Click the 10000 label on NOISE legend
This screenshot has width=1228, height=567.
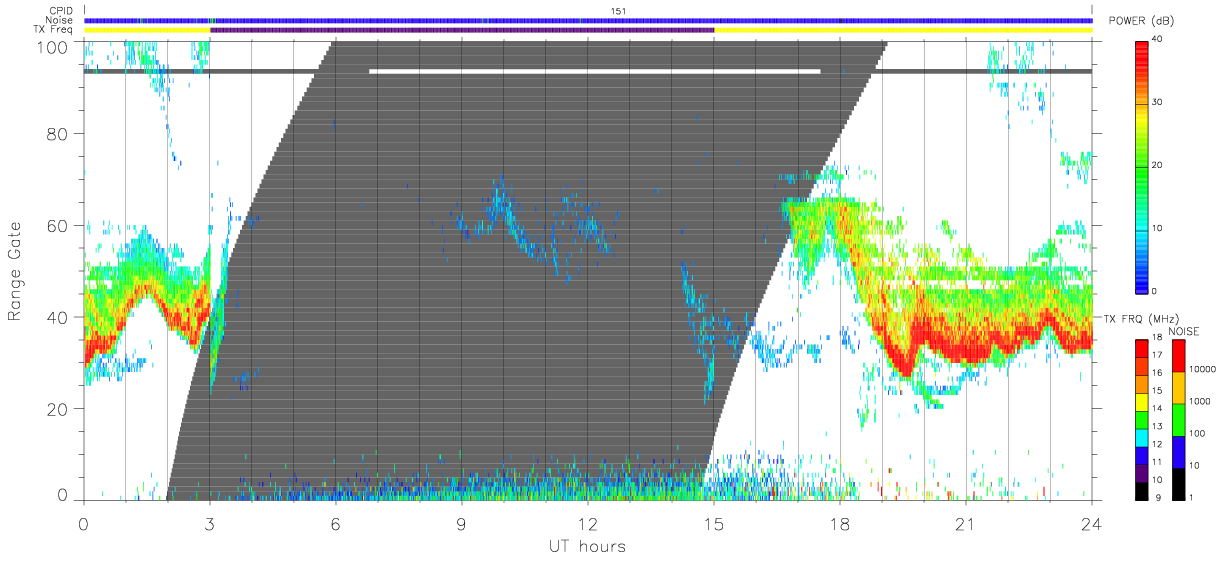click(x=1200, y=370)
